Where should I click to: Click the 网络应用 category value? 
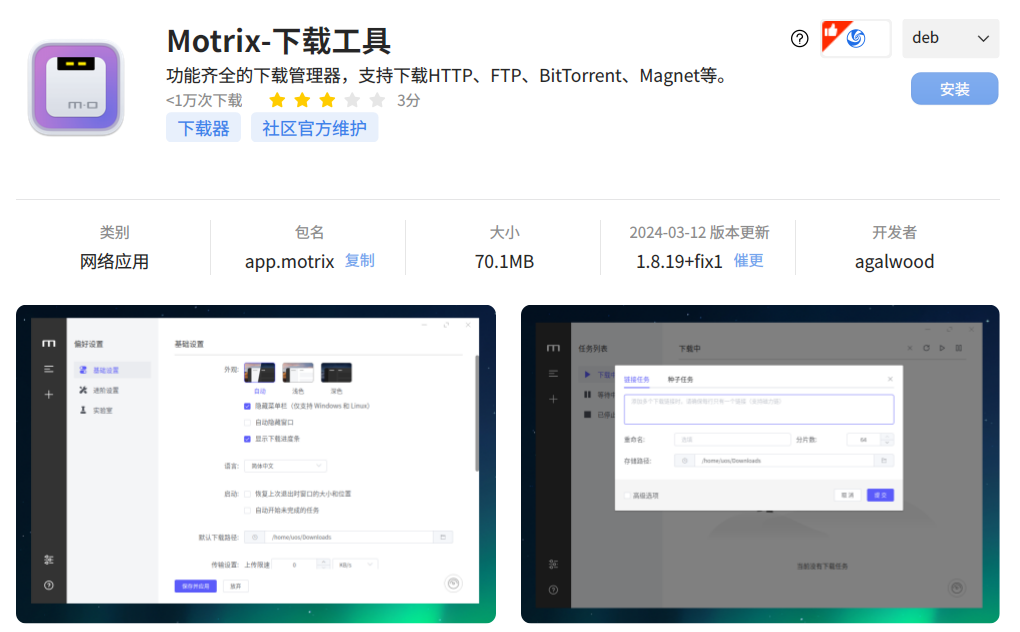114,262
